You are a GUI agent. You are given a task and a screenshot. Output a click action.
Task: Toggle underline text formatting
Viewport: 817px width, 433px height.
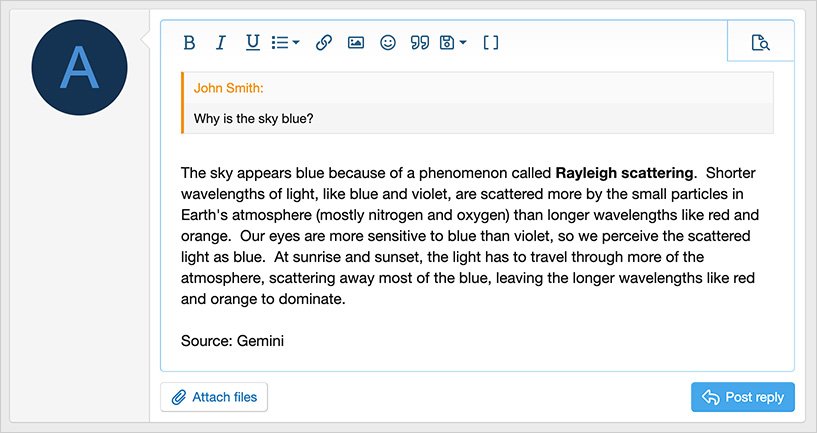tap(253, 43)
